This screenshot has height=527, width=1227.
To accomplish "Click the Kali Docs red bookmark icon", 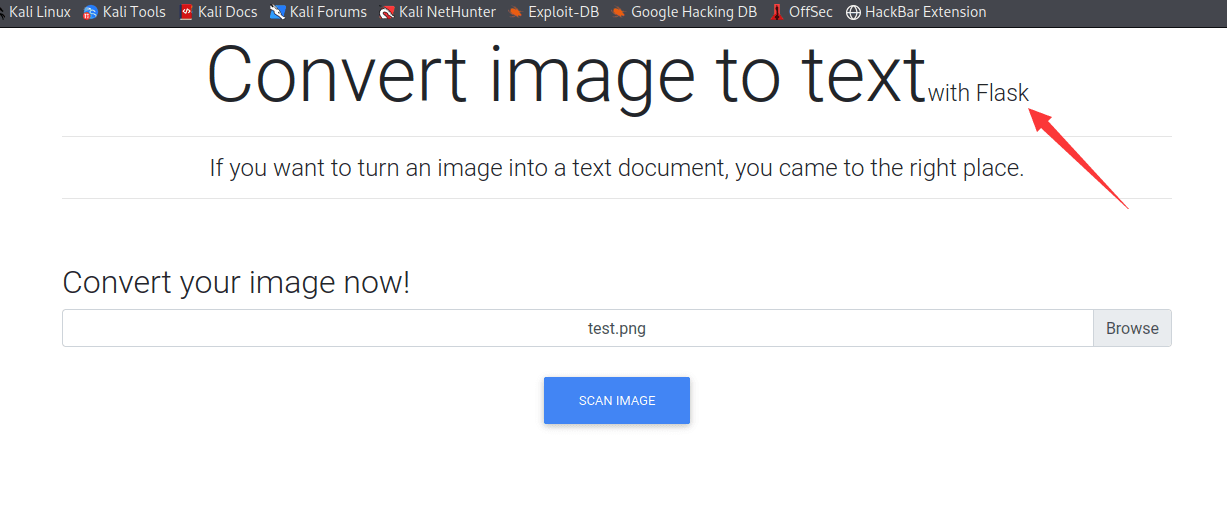I will point(186,13).
